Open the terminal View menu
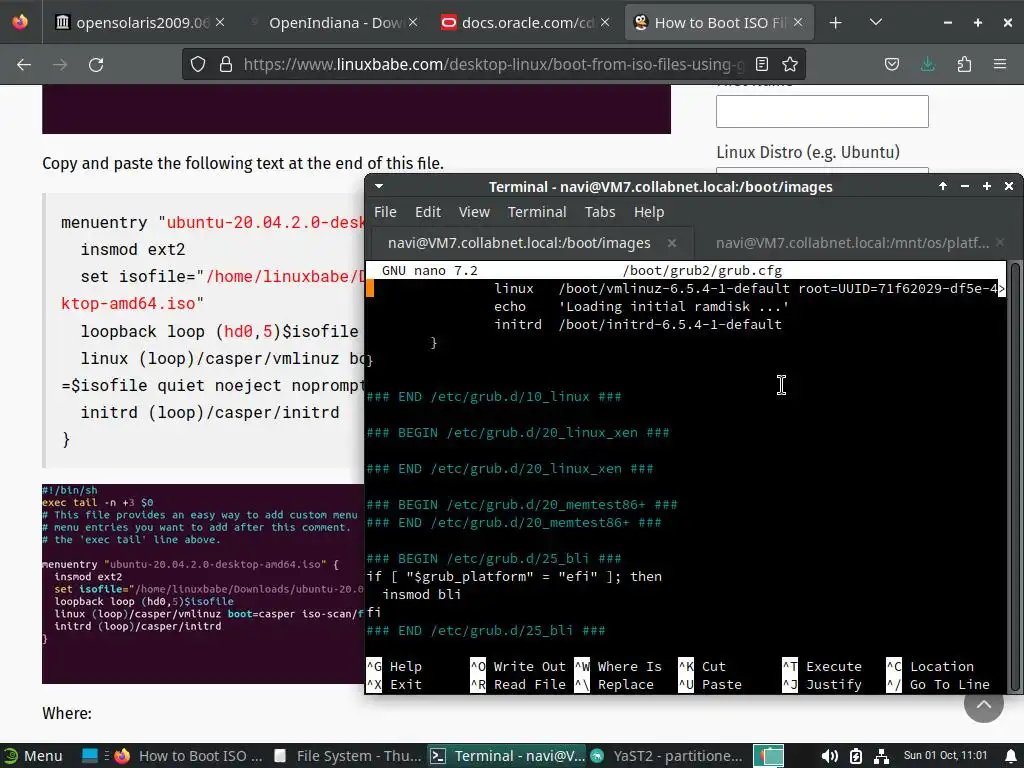This screenshot has height=768, width=1024. pyautogui.click(x=474, y=212)
